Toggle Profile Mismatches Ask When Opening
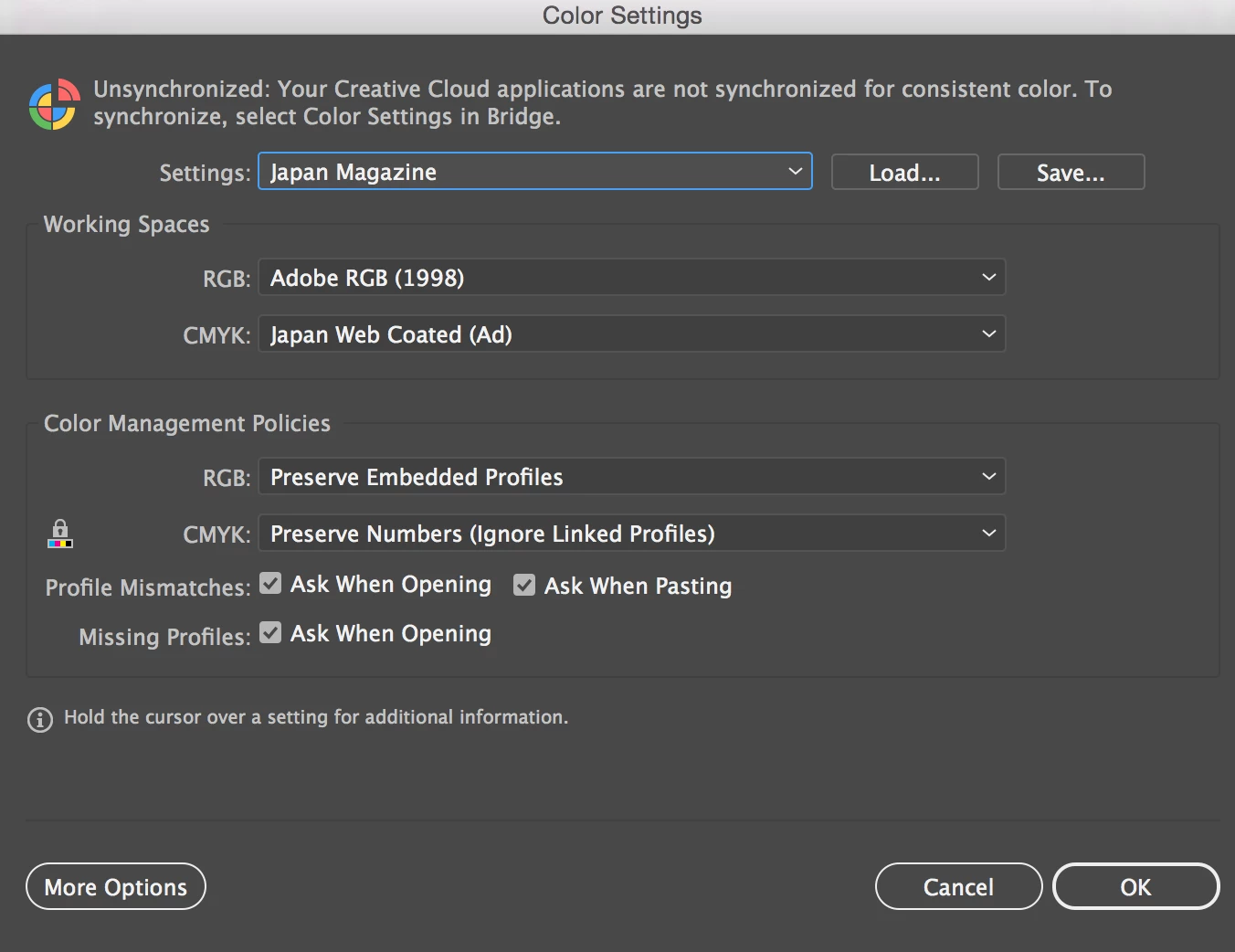The image size is (1235, 952). pyautogui.click(x=270, y=583)
